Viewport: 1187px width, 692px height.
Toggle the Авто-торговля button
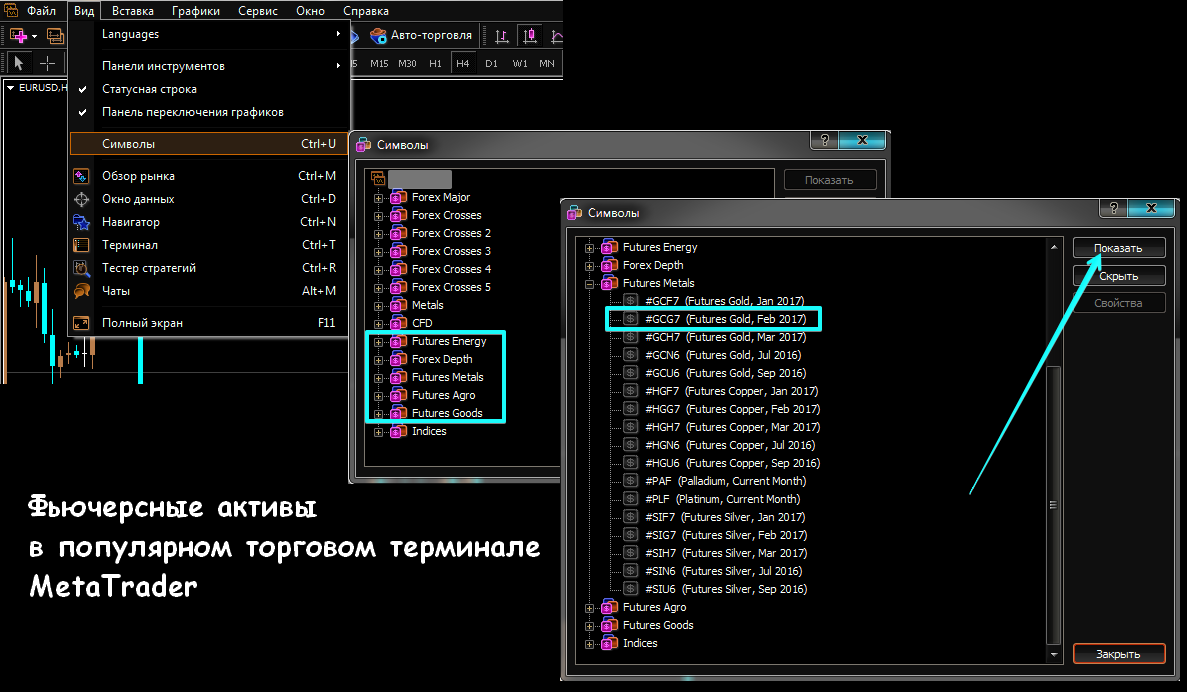pyautogui.click(x=422, y=35)
